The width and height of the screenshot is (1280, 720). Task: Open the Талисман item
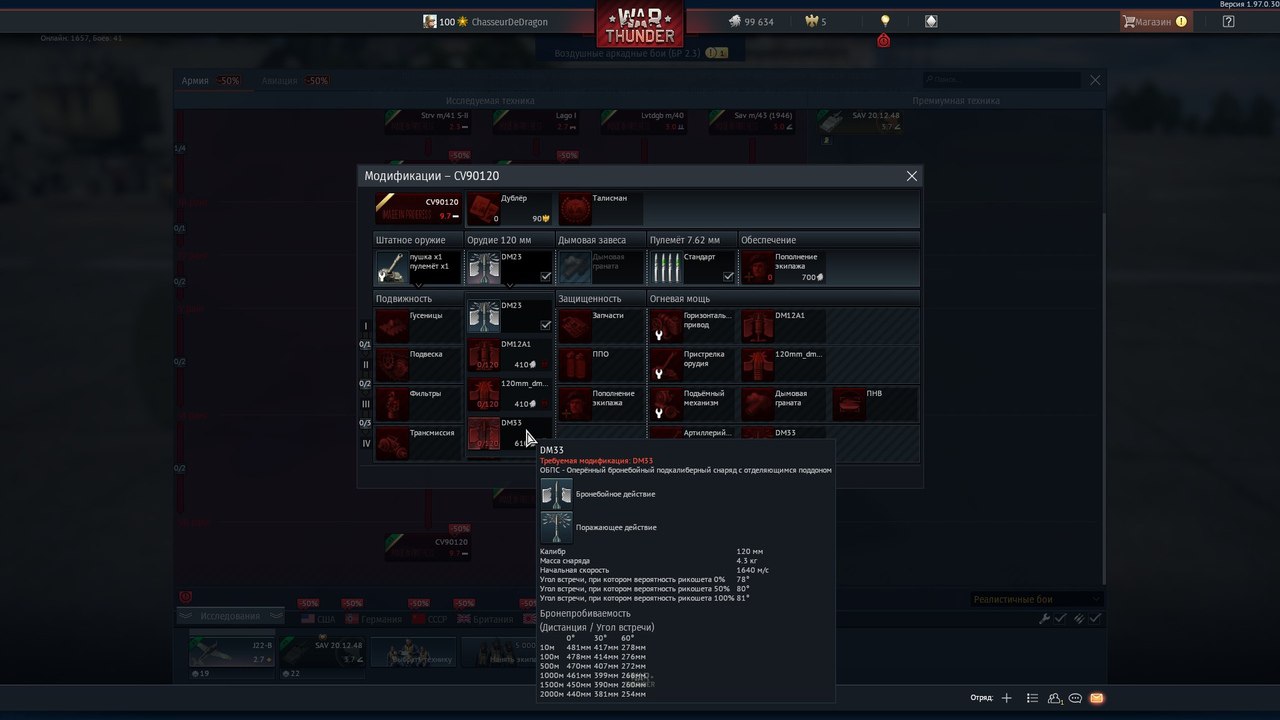[601, 209]
